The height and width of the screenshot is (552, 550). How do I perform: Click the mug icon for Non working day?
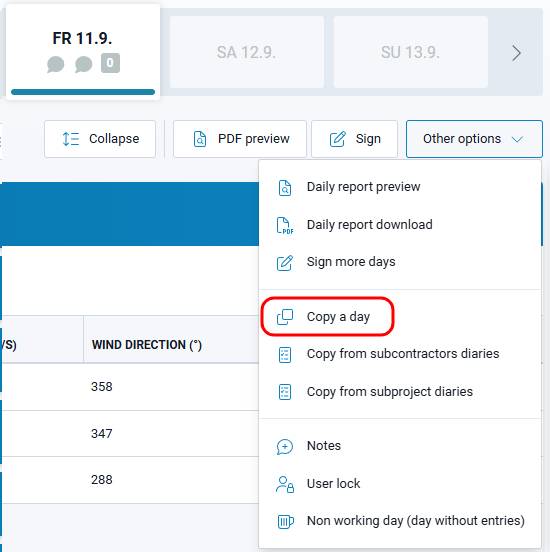(286, 521)
